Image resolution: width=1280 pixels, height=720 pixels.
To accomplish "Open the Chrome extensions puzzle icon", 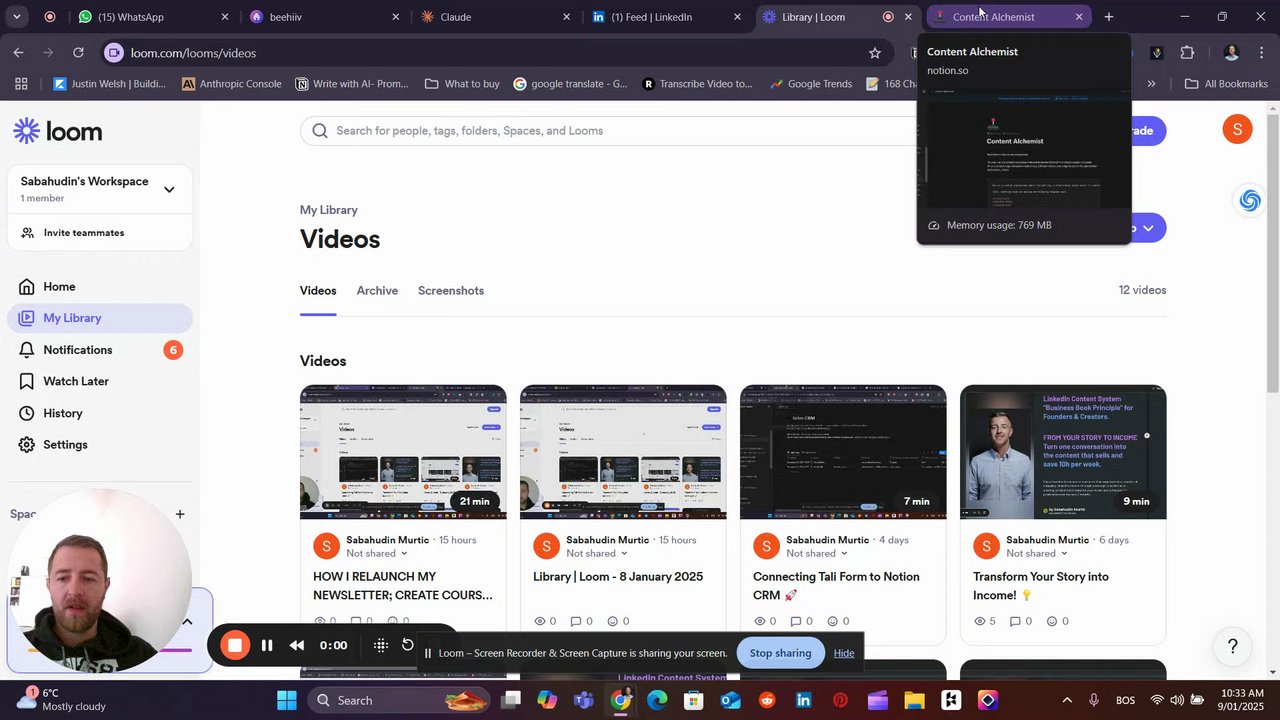I will pos(1187,53).
